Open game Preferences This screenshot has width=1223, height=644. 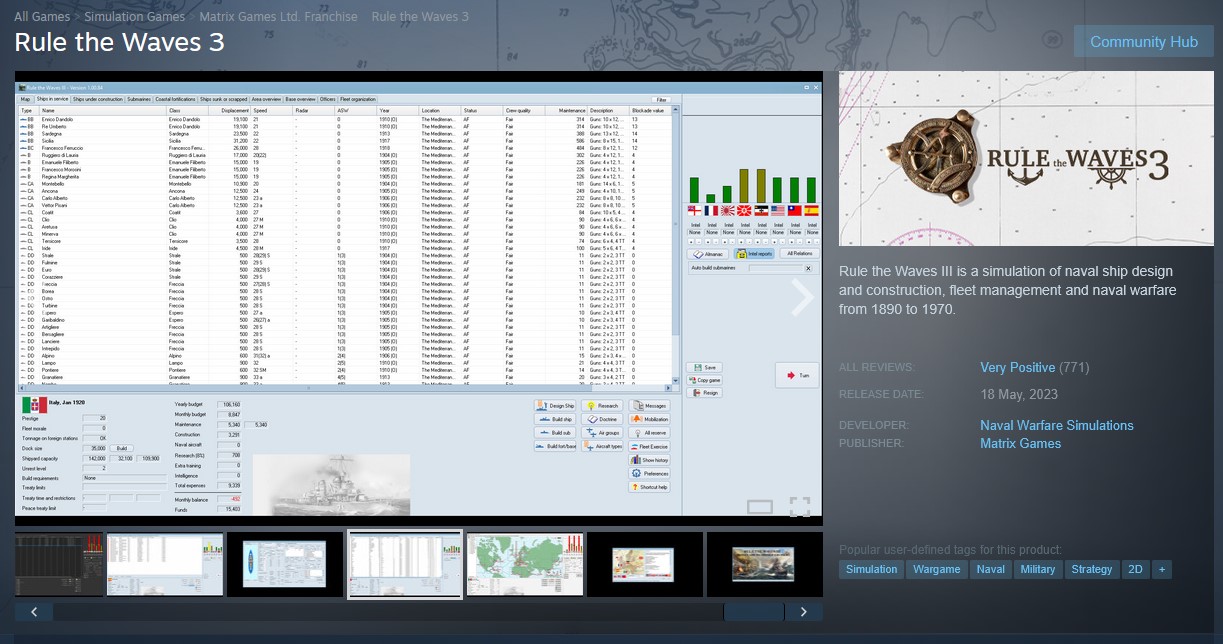click(650, 473)
